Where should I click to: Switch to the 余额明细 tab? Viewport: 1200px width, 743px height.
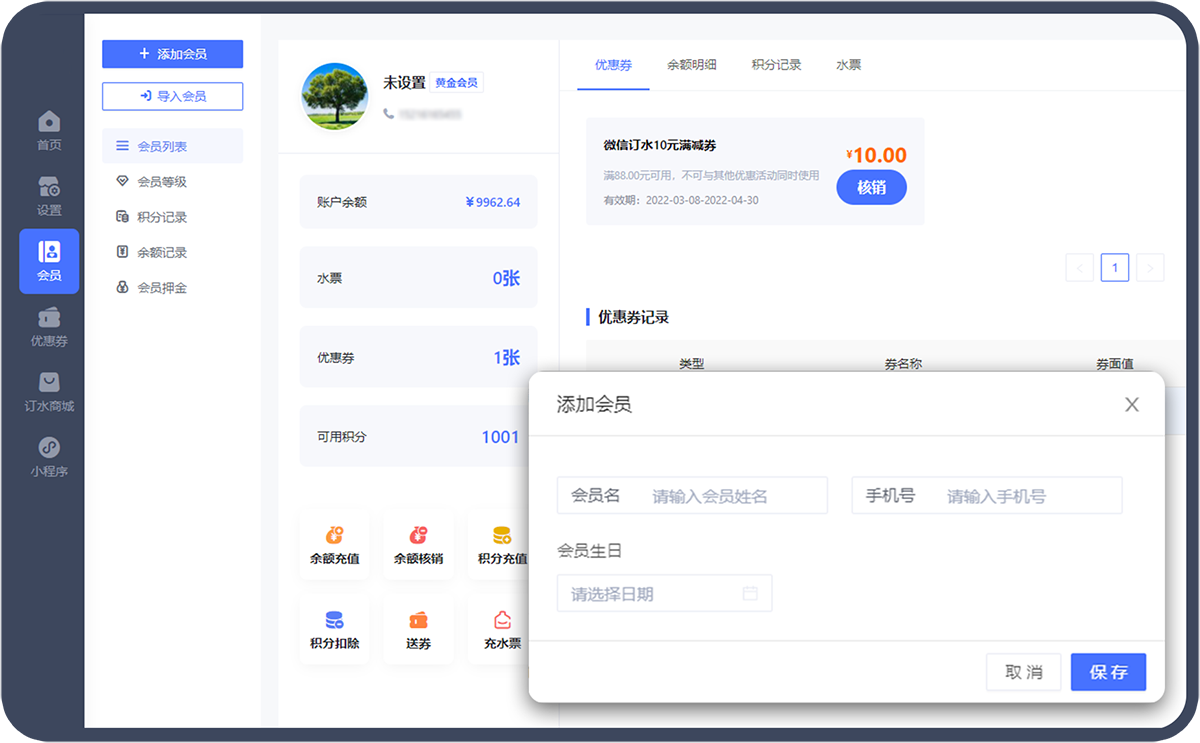(692, 65)
